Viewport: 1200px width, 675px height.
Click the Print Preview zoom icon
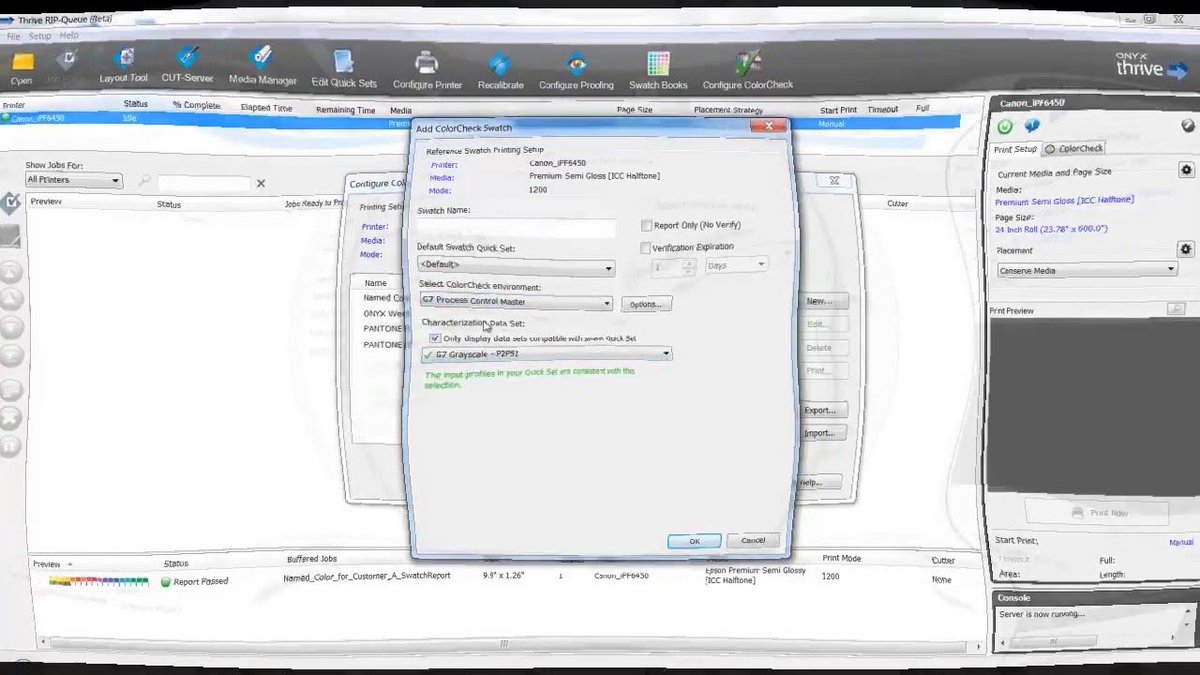(x=1177, y=309)
